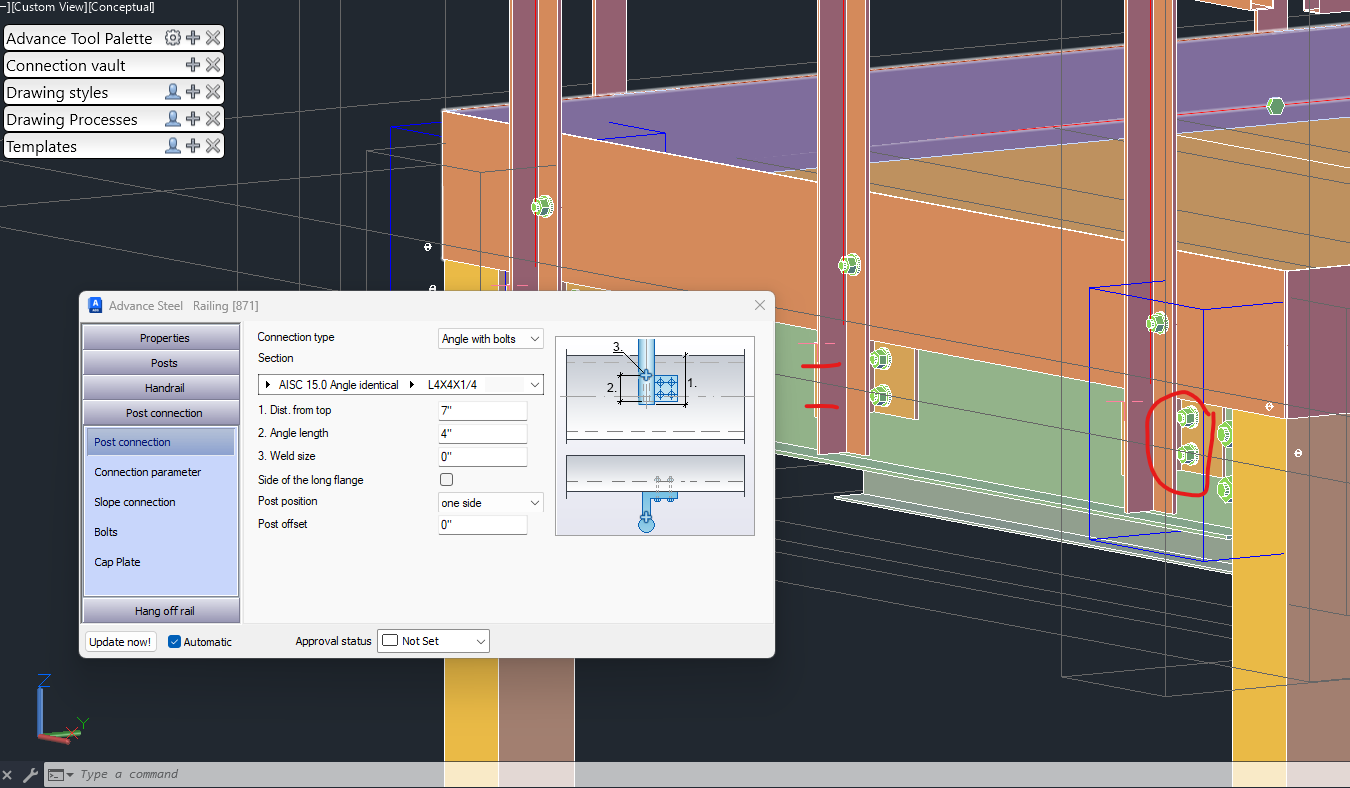Click the Advance Steel logo in the dialog titlebar
Image resolution: width=1350 pixels, height=788 pixels.
click(95, 305)
